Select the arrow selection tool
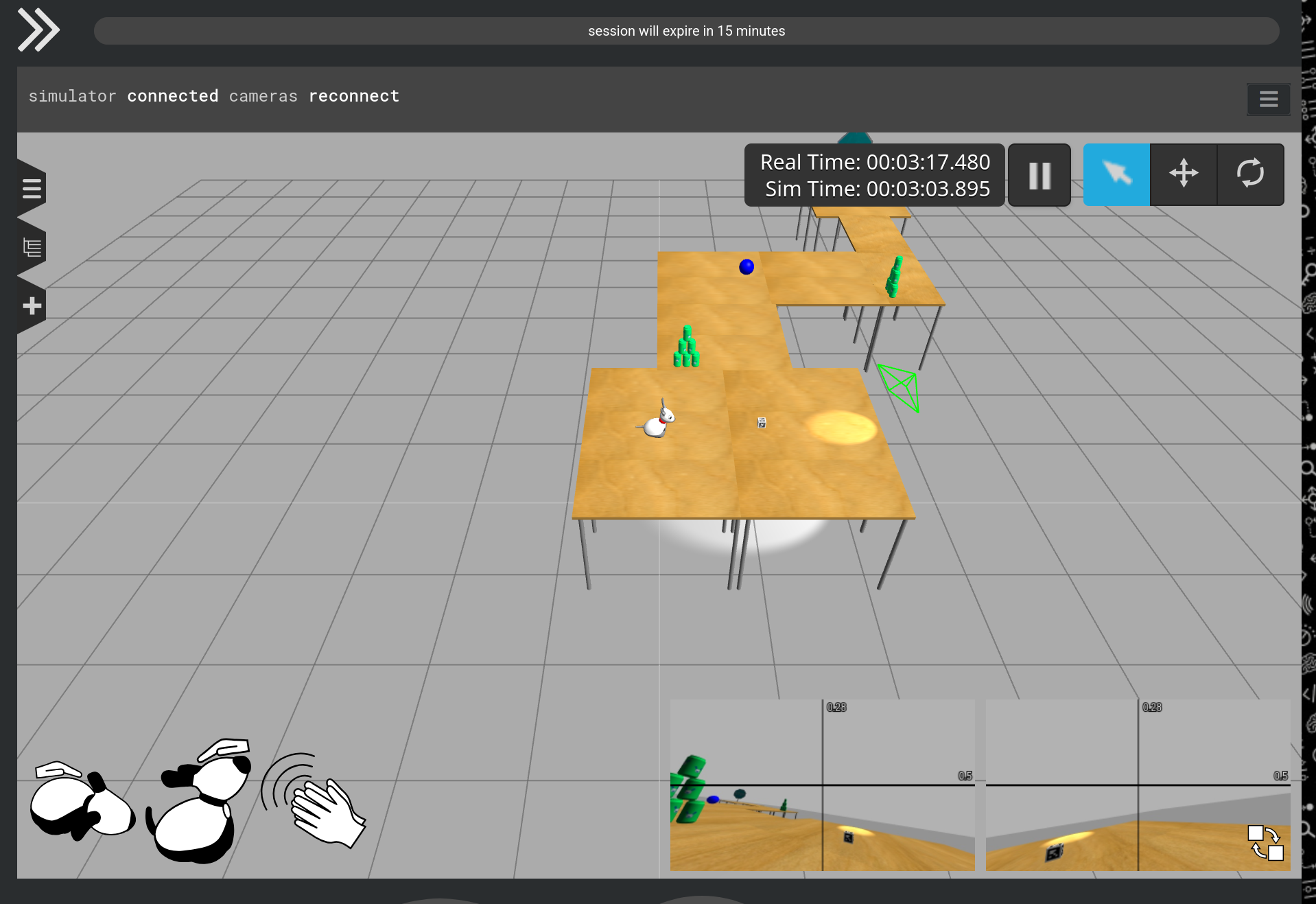This screenshot has width=1316, height=904. [1116, 174]
